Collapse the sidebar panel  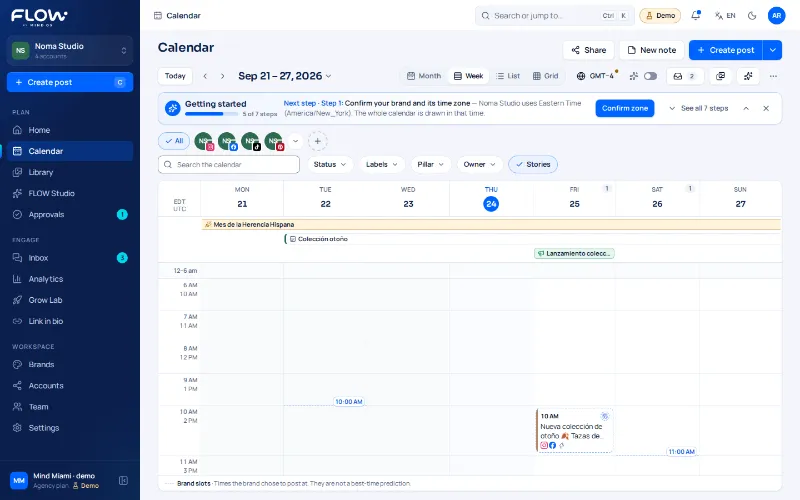pos(123,481)
